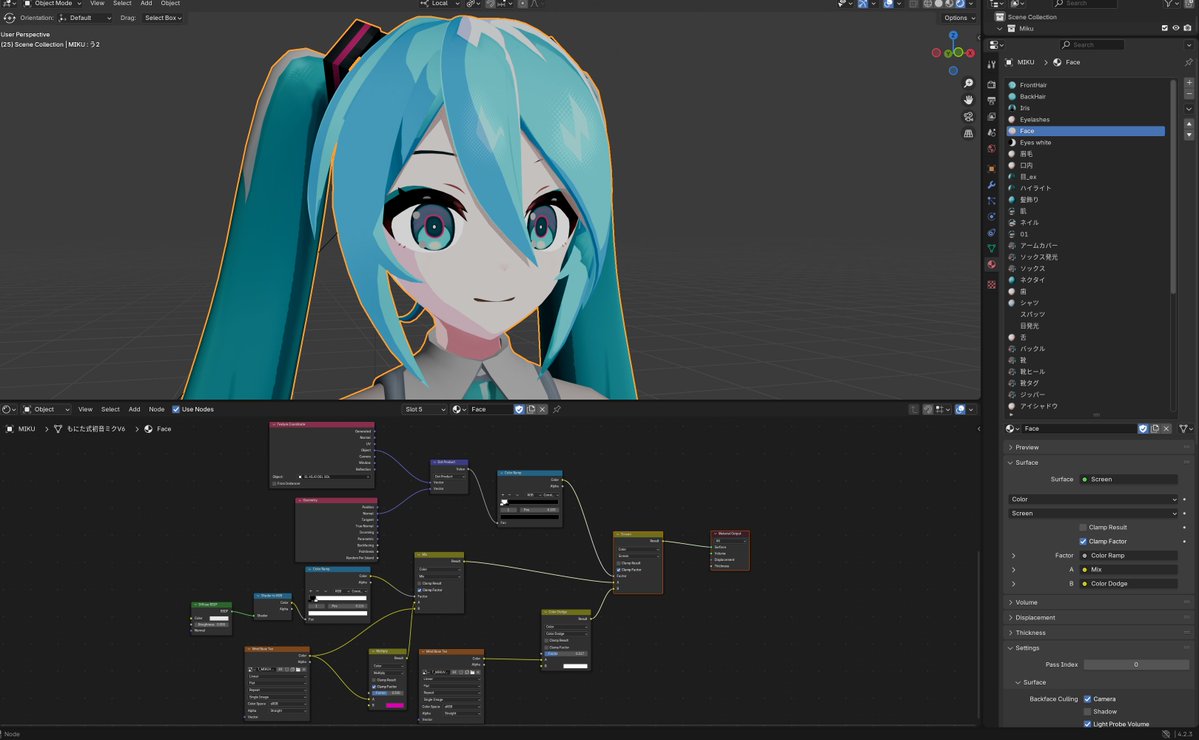1199x740 pixels.
Task: Toggle Use Nodes checkbox
Action: coord(176,409)
